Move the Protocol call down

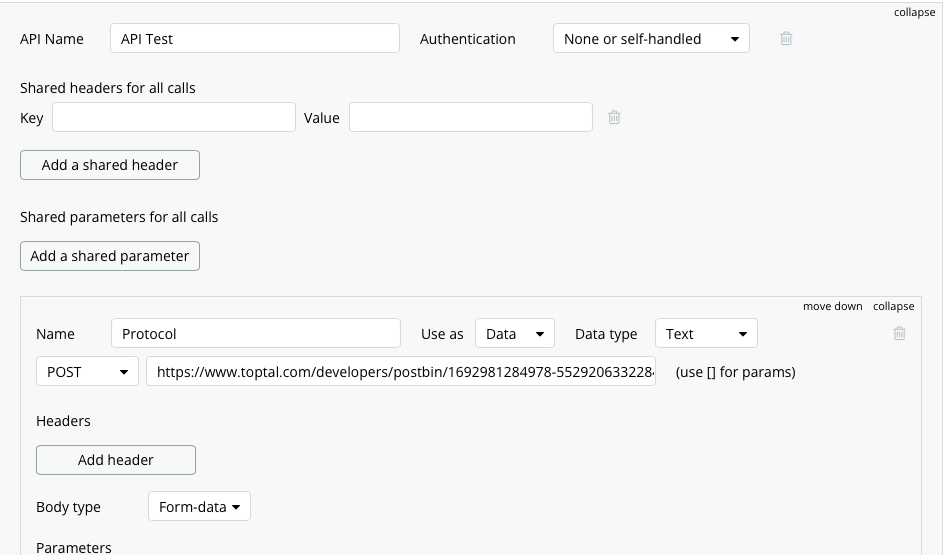[832, 306]
